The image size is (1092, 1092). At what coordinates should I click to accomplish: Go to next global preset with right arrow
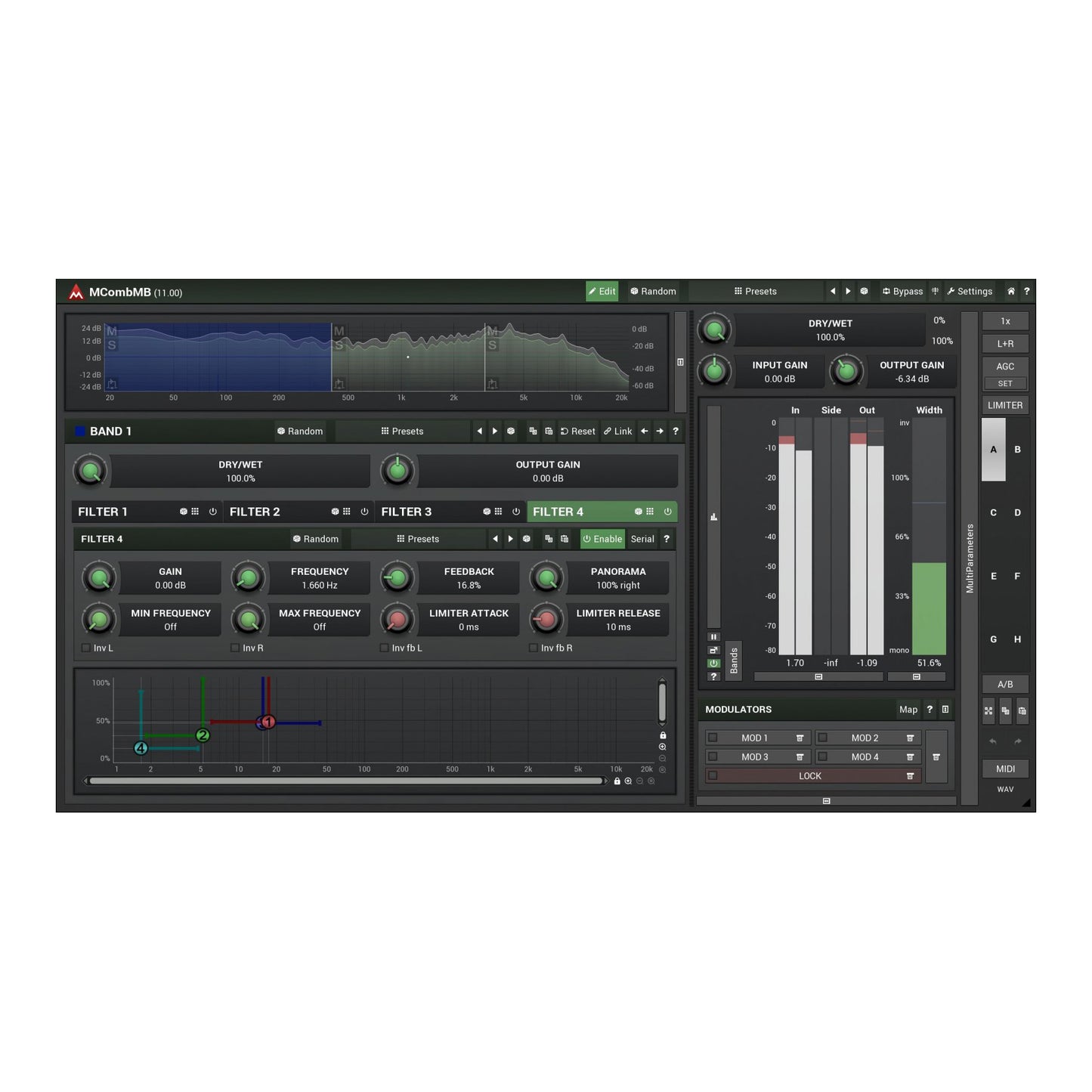coord(848,291)
